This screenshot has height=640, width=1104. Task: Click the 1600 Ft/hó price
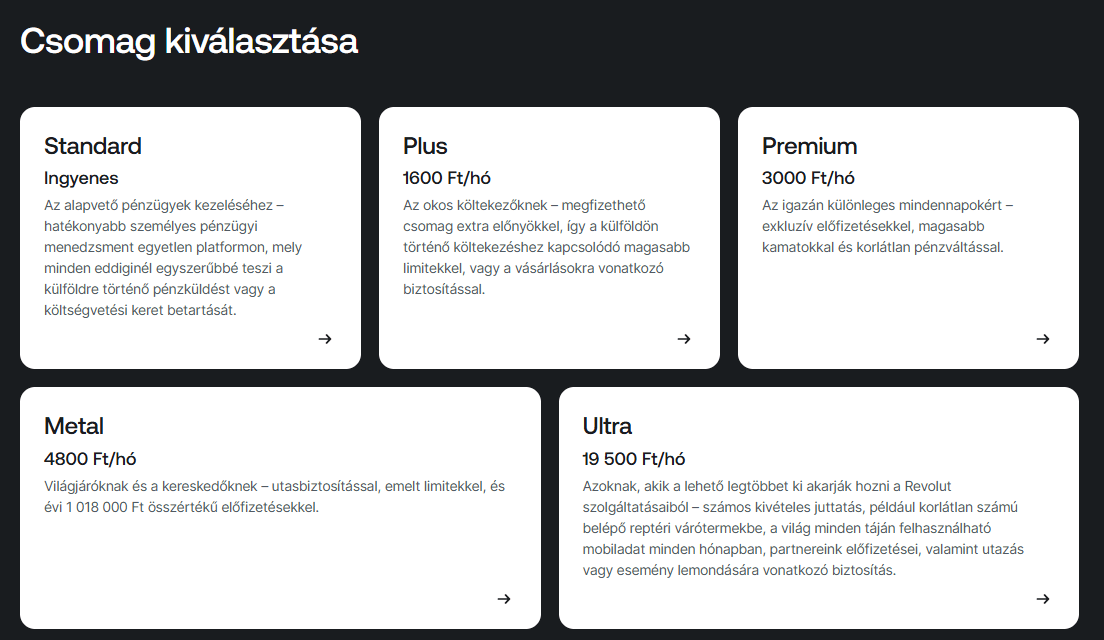[447, 179]
